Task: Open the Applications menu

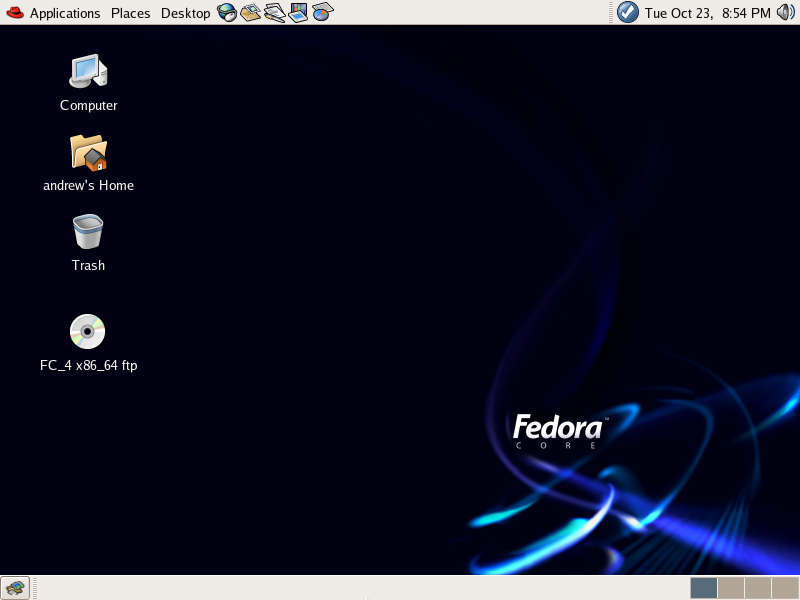Action: pyautogui.click(x=54, y=13)
